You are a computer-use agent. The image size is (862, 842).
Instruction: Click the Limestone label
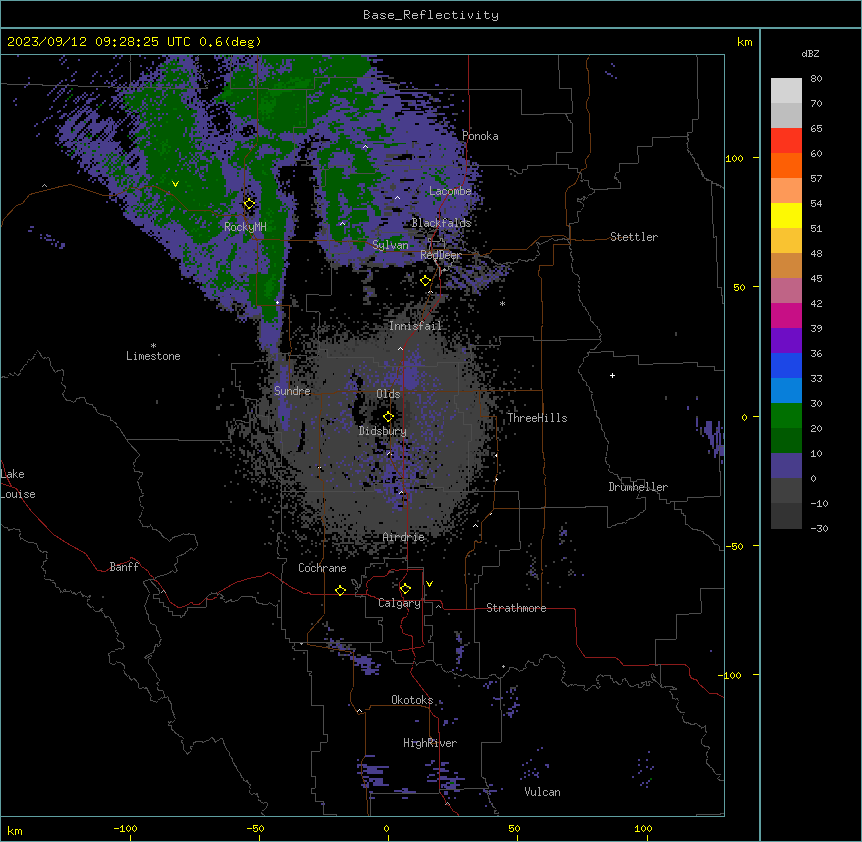(x=153, y=356)
